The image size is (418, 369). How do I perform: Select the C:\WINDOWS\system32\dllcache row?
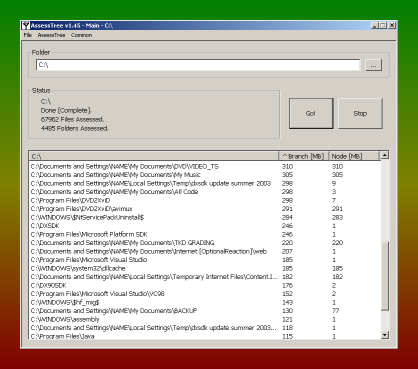point(205,268)
